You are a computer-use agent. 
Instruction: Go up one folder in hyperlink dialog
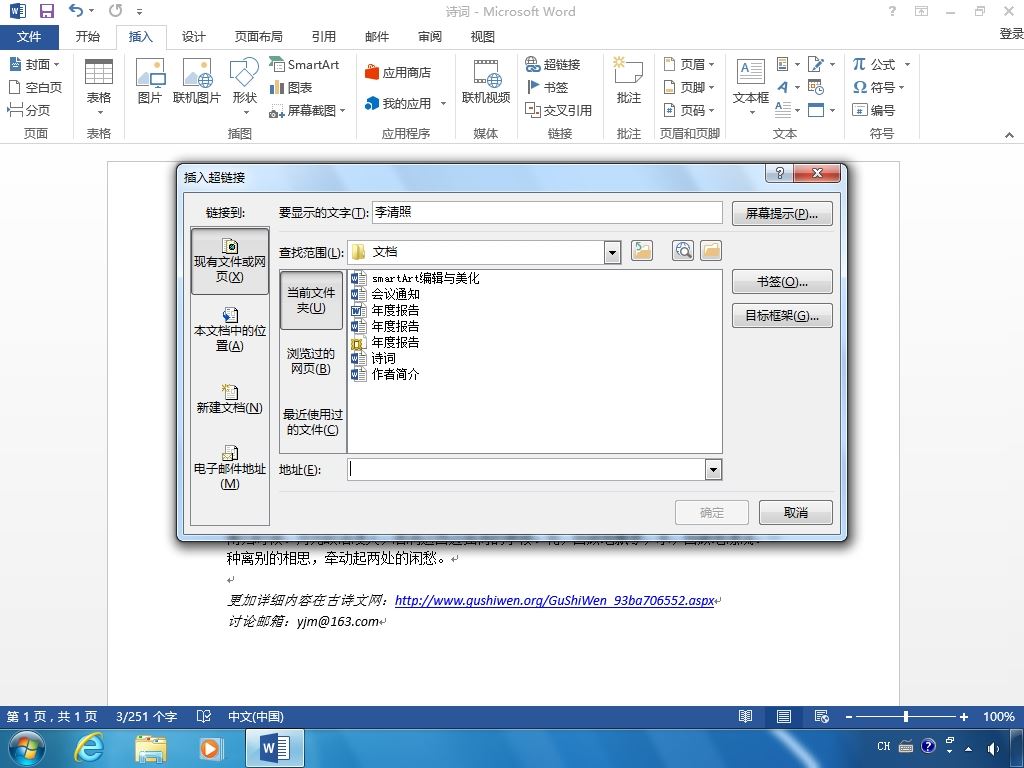pos(642,251)
